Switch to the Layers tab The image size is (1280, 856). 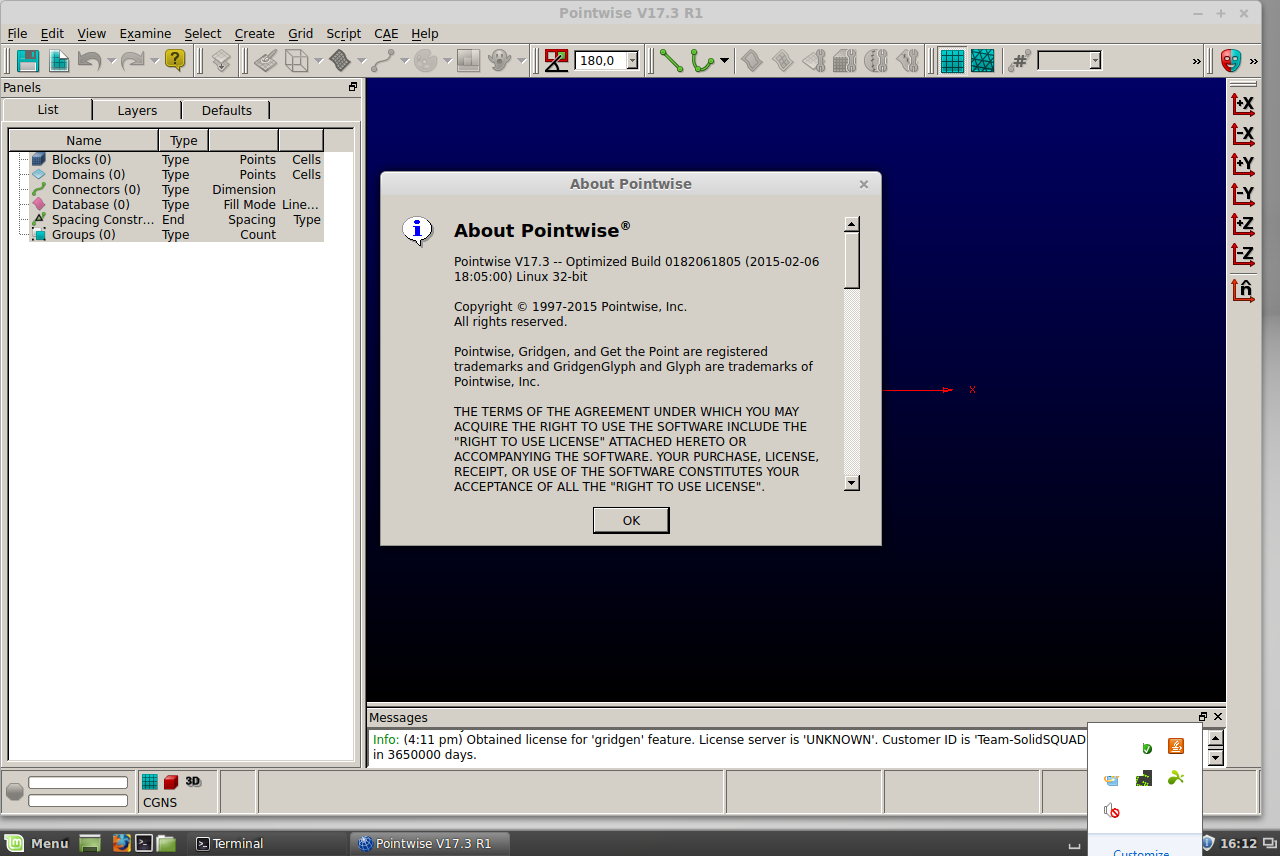(x=137, y=110)
